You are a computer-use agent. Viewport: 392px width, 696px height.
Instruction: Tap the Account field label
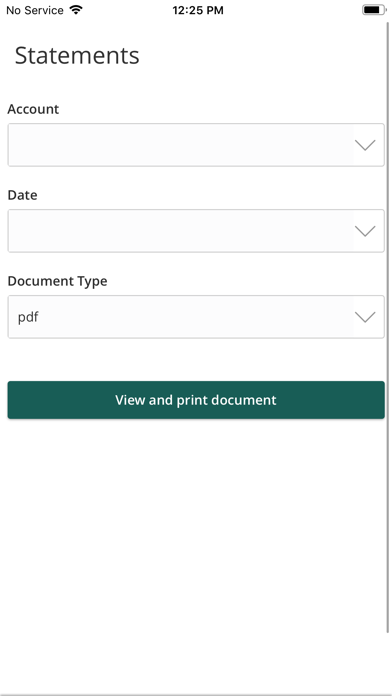point(33,109)
